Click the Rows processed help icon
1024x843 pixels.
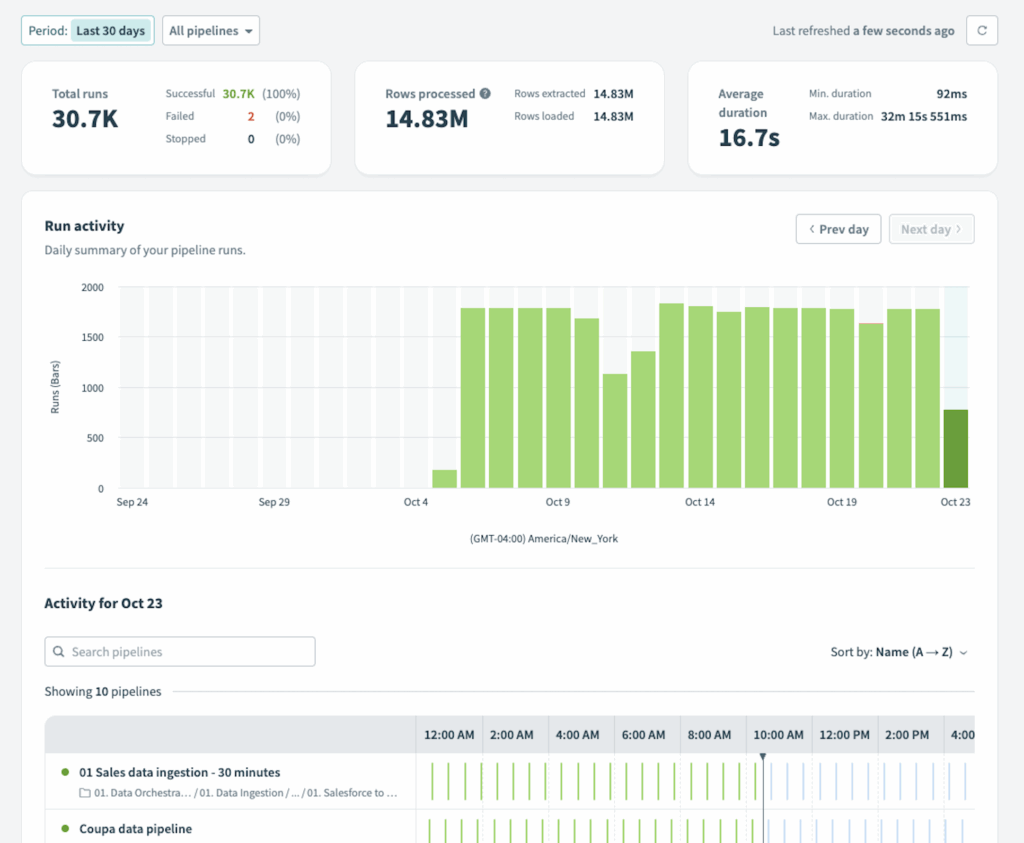485,94
